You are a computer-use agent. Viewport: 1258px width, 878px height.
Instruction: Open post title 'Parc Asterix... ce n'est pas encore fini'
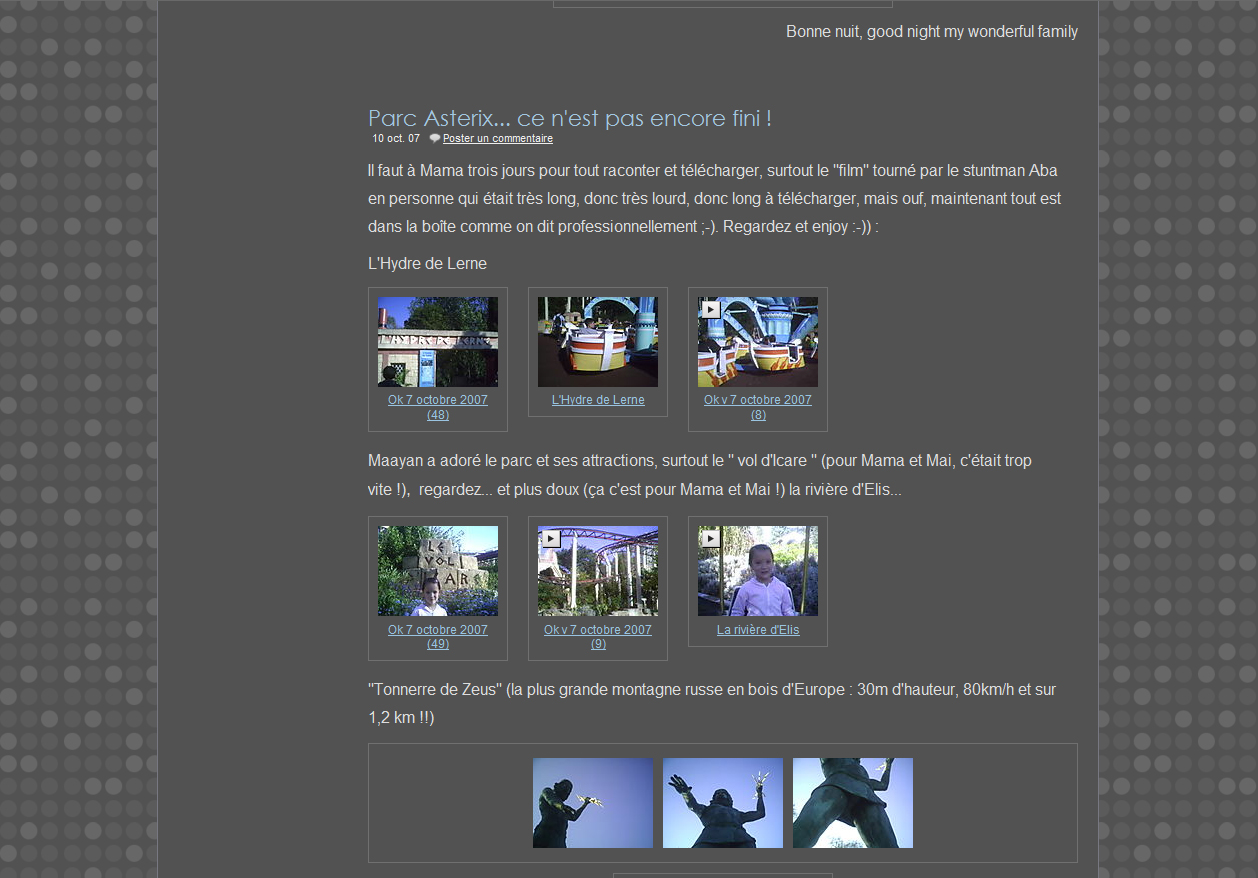(569, 118)
